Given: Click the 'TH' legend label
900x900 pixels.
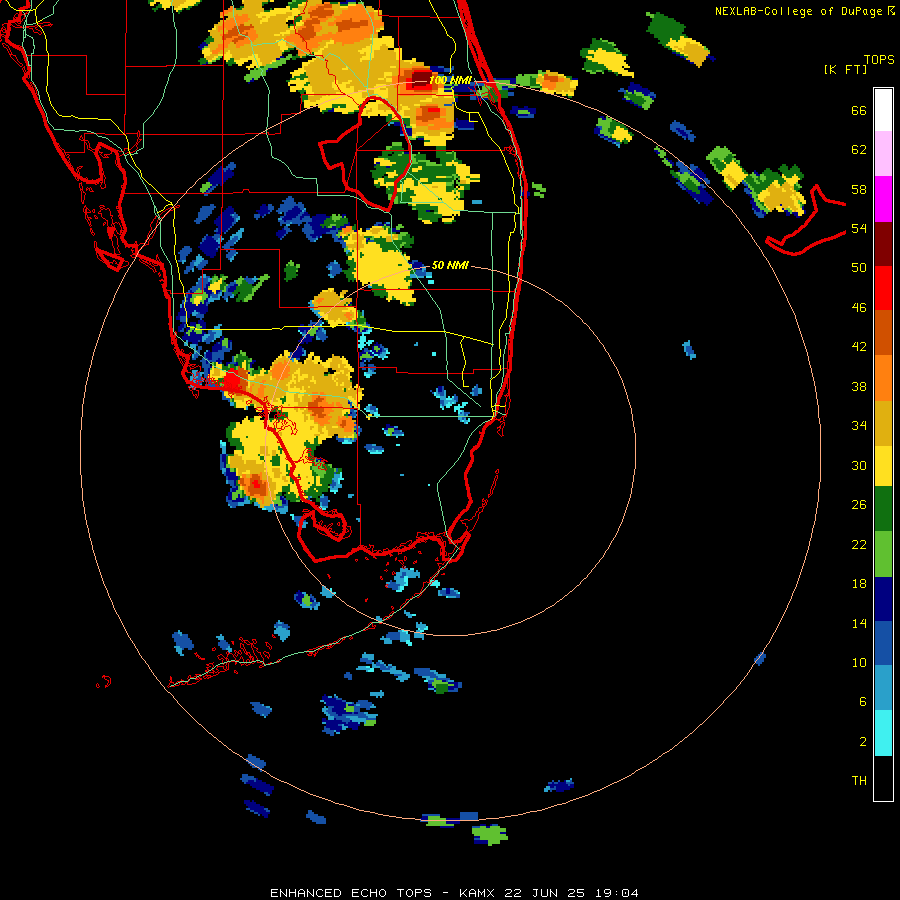Looking at the screenshot, I should [x=859, y=781].
